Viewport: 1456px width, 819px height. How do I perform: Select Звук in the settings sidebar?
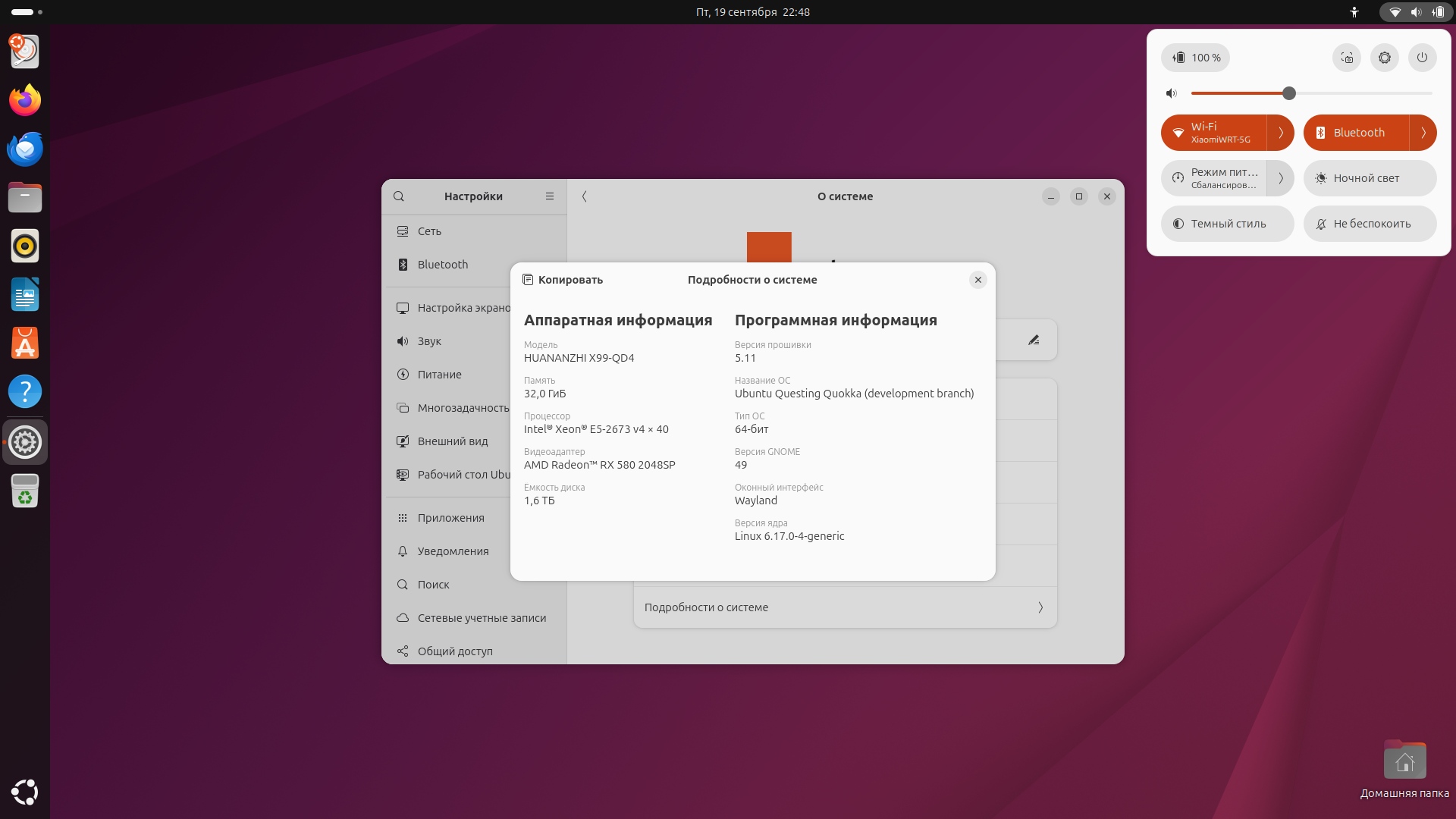(x=448, y=341)
